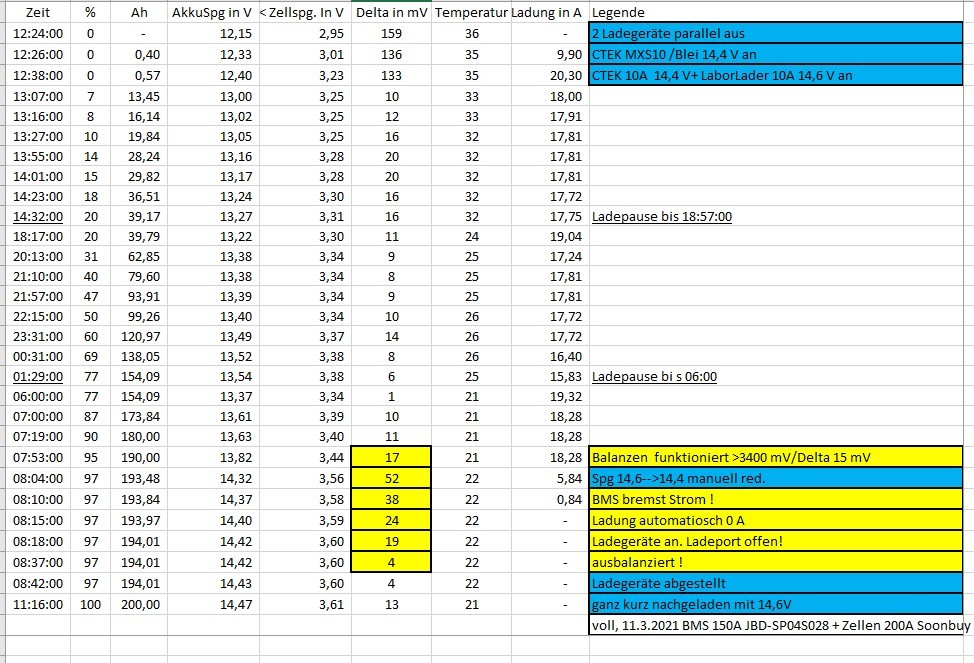Select the voltage value '14,47'
This screenshot has height=663, width=974.
213,605
